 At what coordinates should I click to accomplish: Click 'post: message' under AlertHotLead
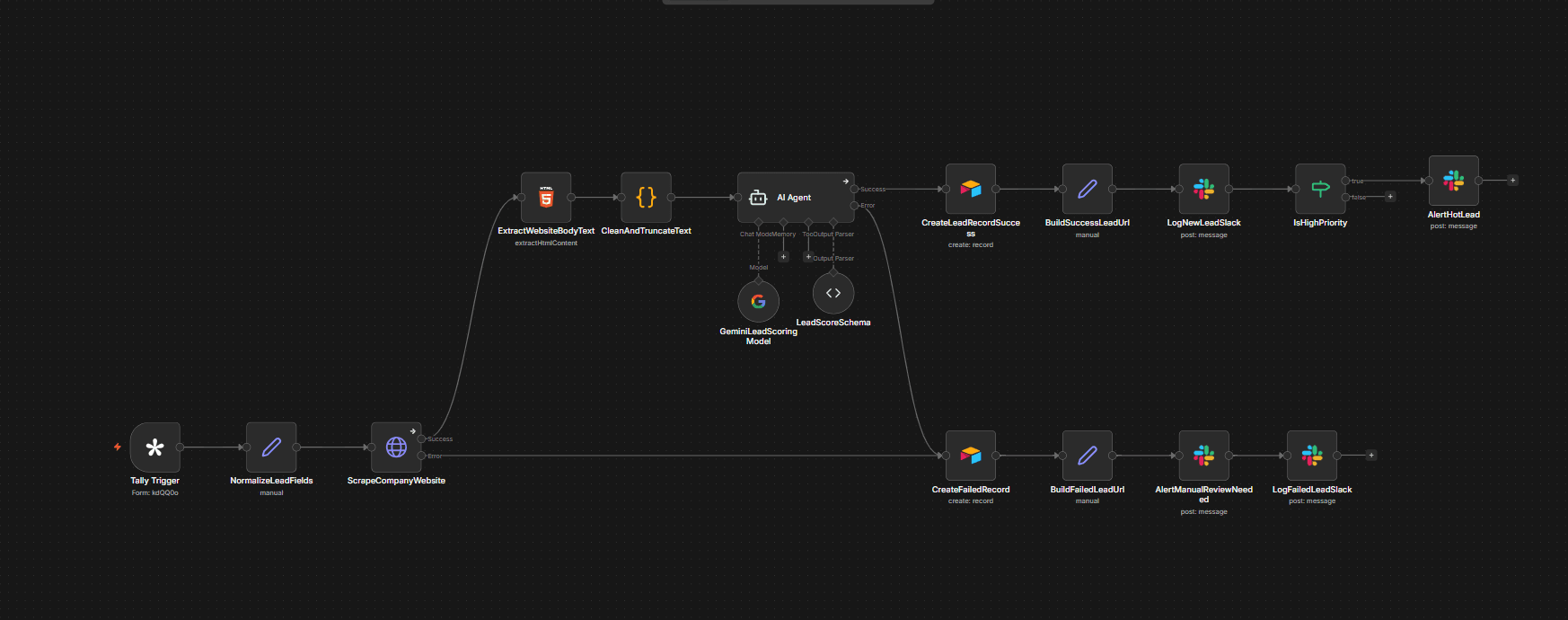click(1453, 226)
